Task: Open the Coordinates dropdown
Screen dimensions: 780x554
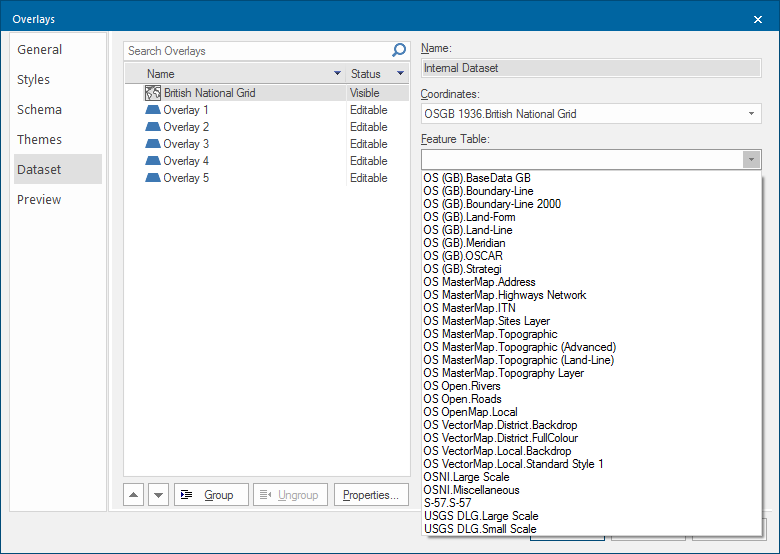Action: (x=752, y=114)
